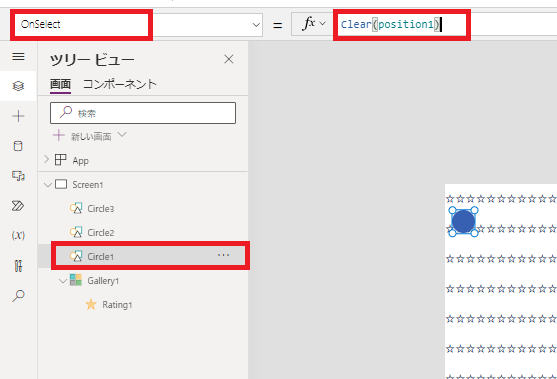The width and height of the screenshot is (557, 379).
Task: Close the Tree view panel
Action: [x=229, y=59]
